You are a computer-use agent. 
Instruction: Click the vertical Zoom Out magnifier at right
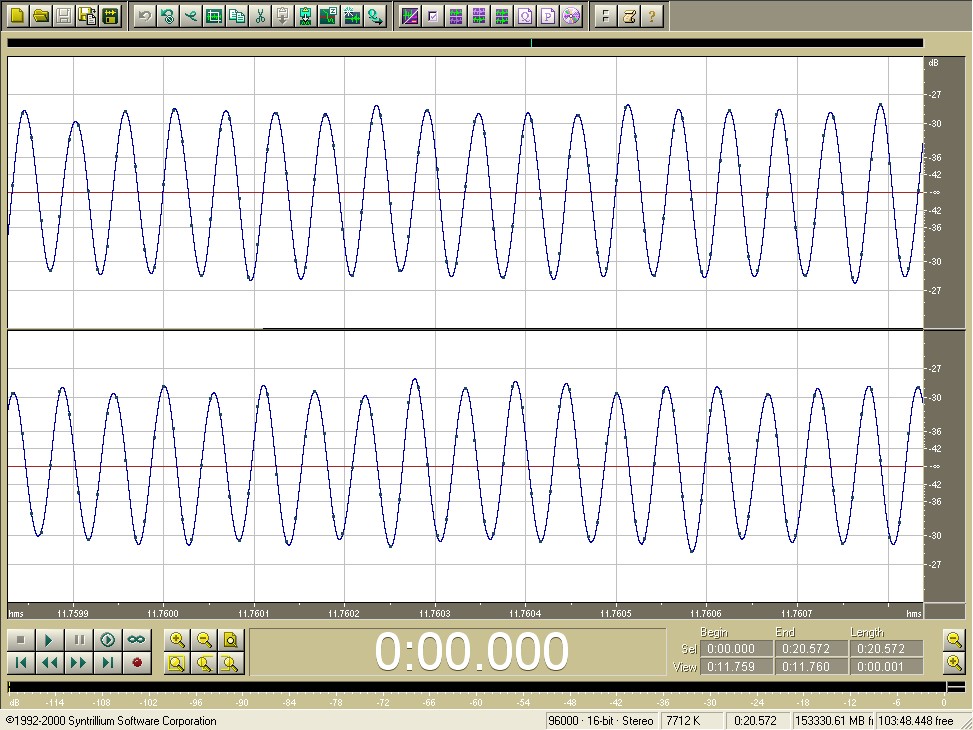click(x=954, y=639)
